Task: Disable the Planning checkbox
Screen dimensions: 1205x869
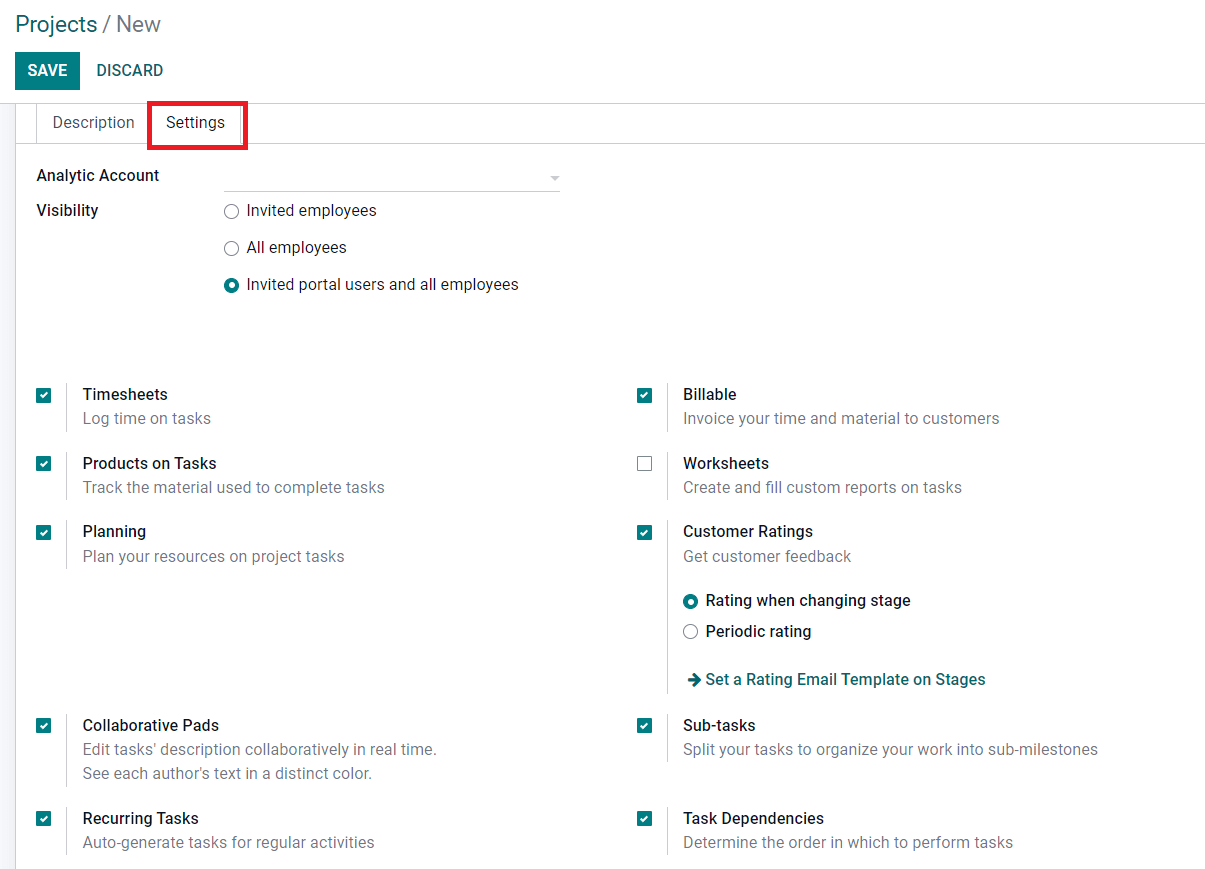Action: point(44,532)
